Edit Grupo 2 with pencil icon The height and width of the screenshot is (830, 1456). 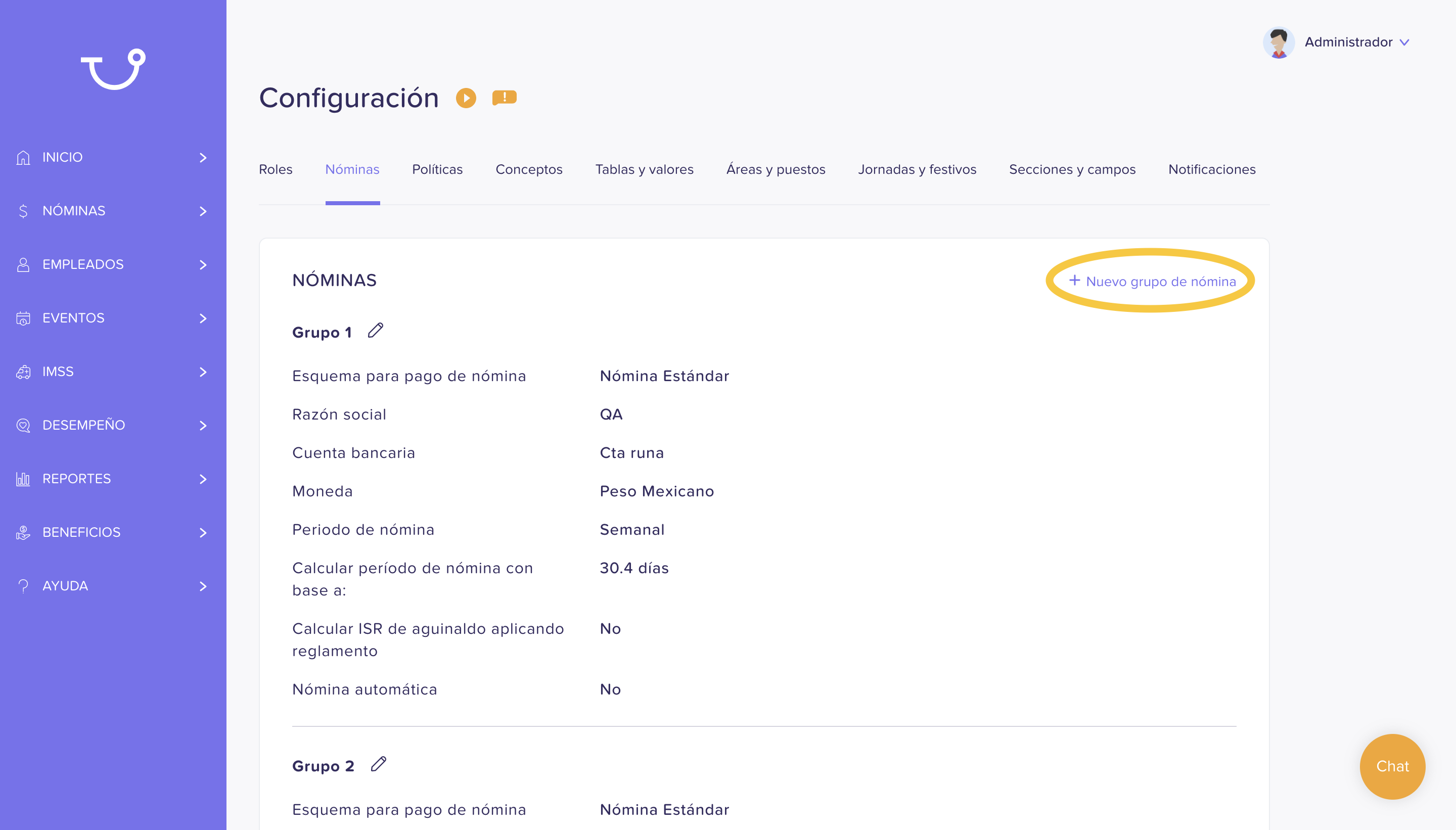pyautogui.click(x=379, y=764)
